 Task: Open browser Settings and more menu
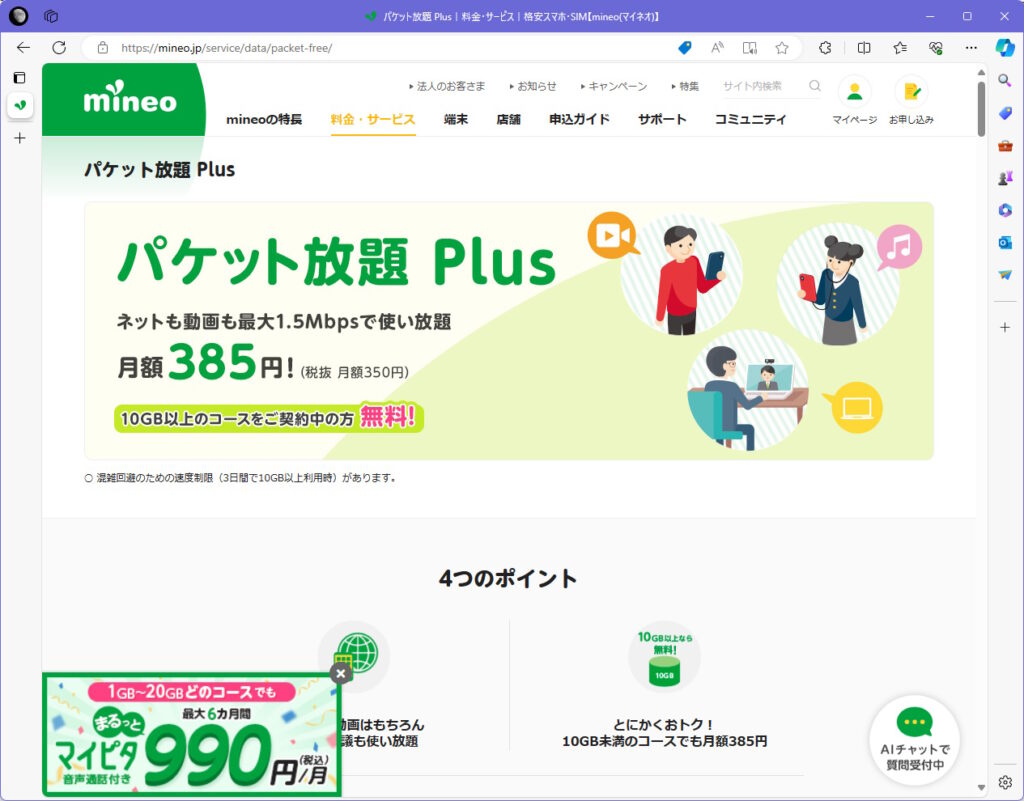(971, 48)
